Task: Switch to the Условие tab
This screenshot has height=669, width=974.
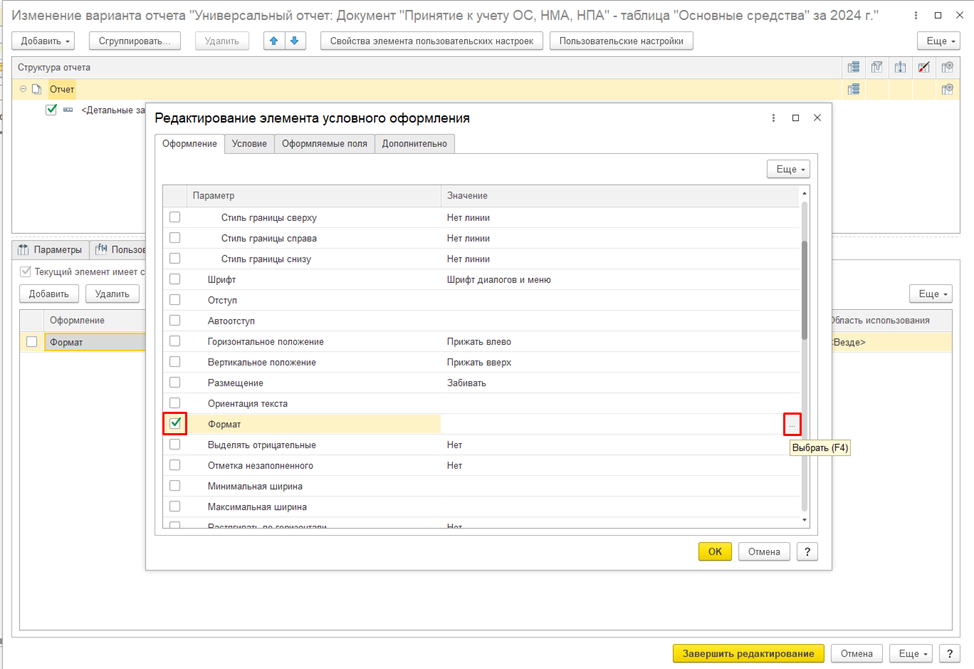Action: tap(249, 143)
